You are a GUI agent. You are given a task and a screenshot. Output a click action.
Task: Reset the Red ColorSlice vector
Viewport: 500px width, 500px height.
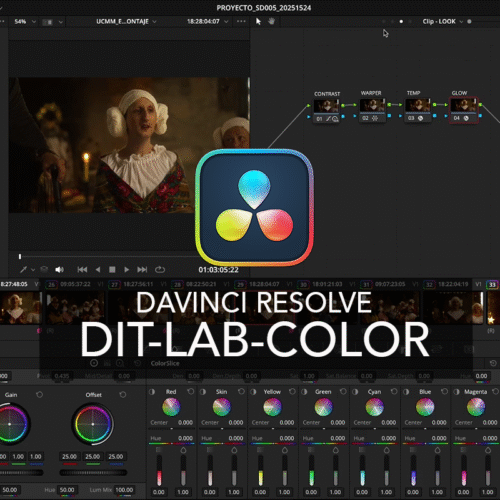(x=191, y=391)
